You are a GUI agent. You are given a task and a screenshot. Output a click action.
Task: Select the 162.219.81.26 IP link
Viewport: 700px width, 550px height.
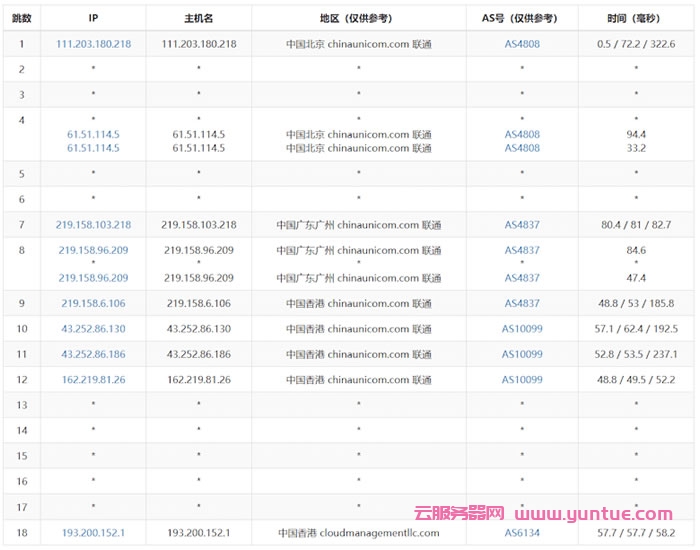[x=93, y=380]
